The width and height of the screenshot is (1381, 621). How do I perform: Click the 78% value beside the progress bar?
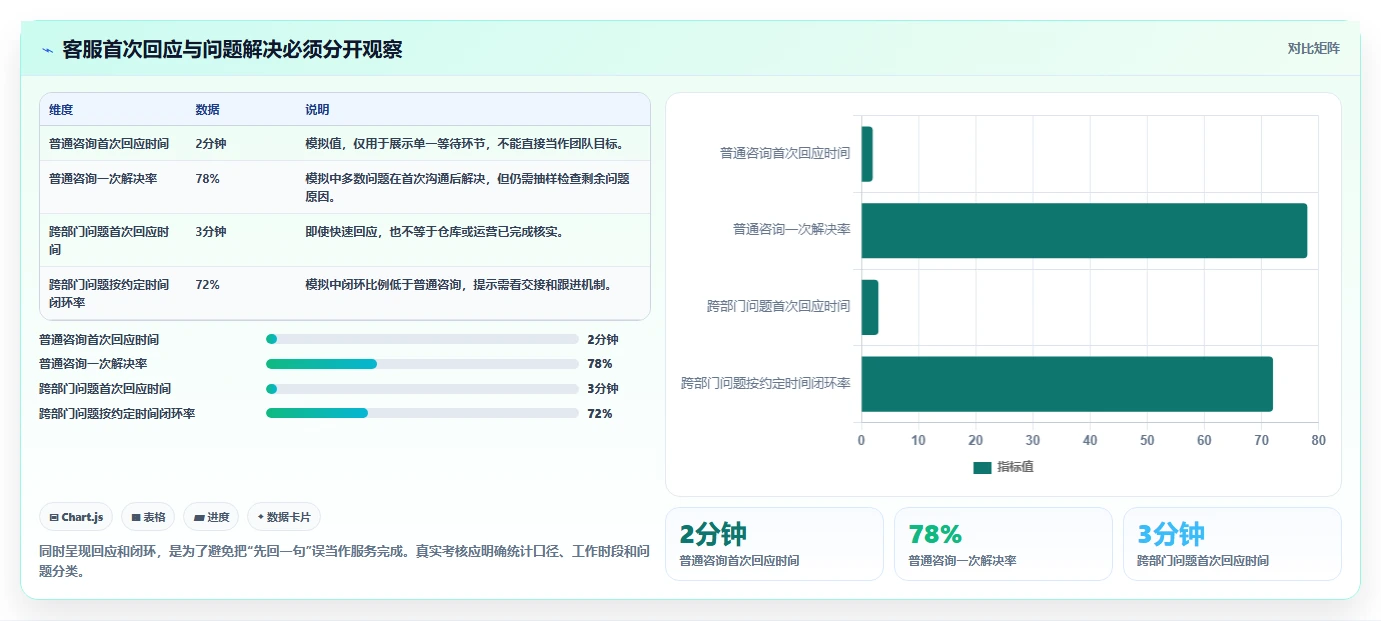click(600, 364)
